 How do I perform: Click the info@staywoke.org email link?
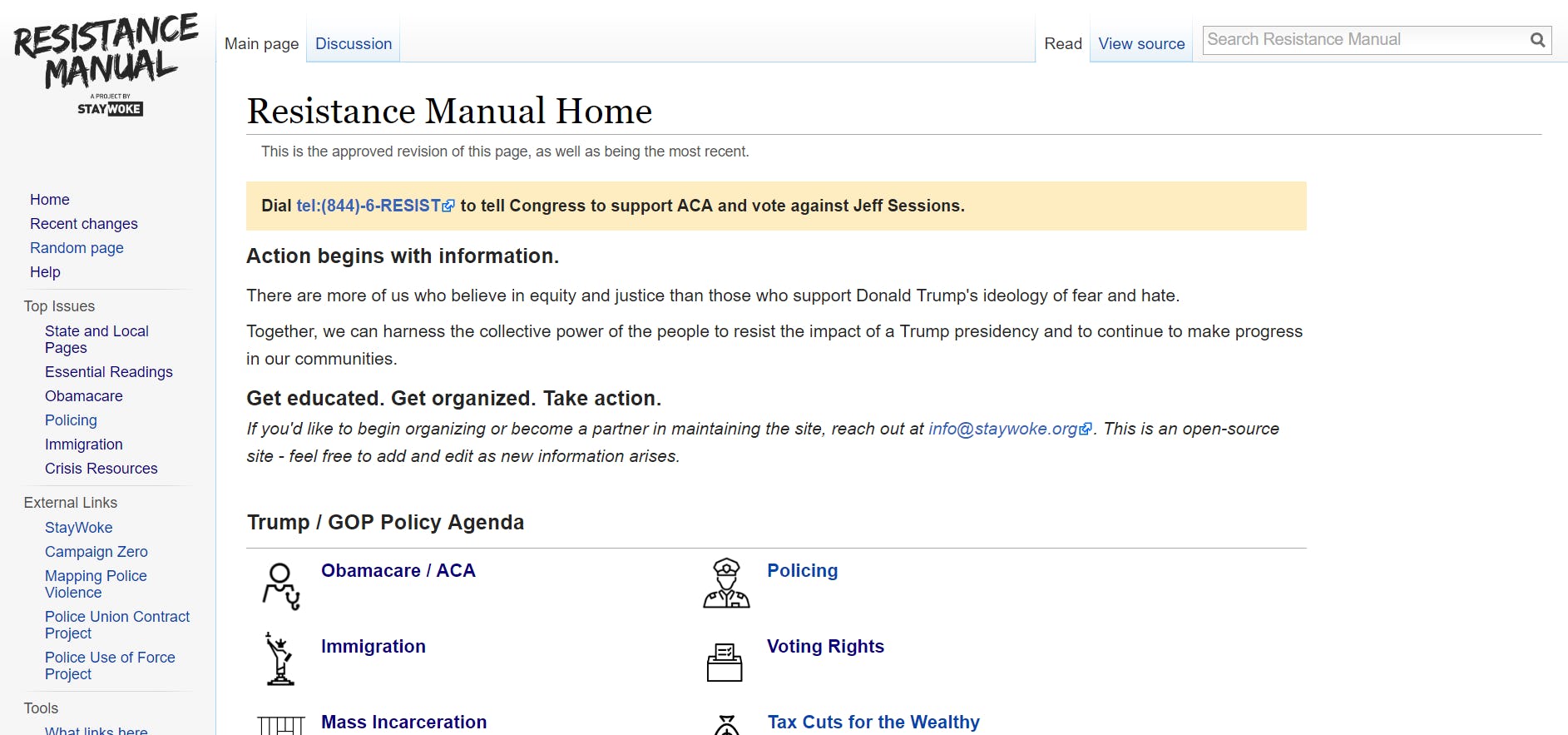coord(1010,429)
